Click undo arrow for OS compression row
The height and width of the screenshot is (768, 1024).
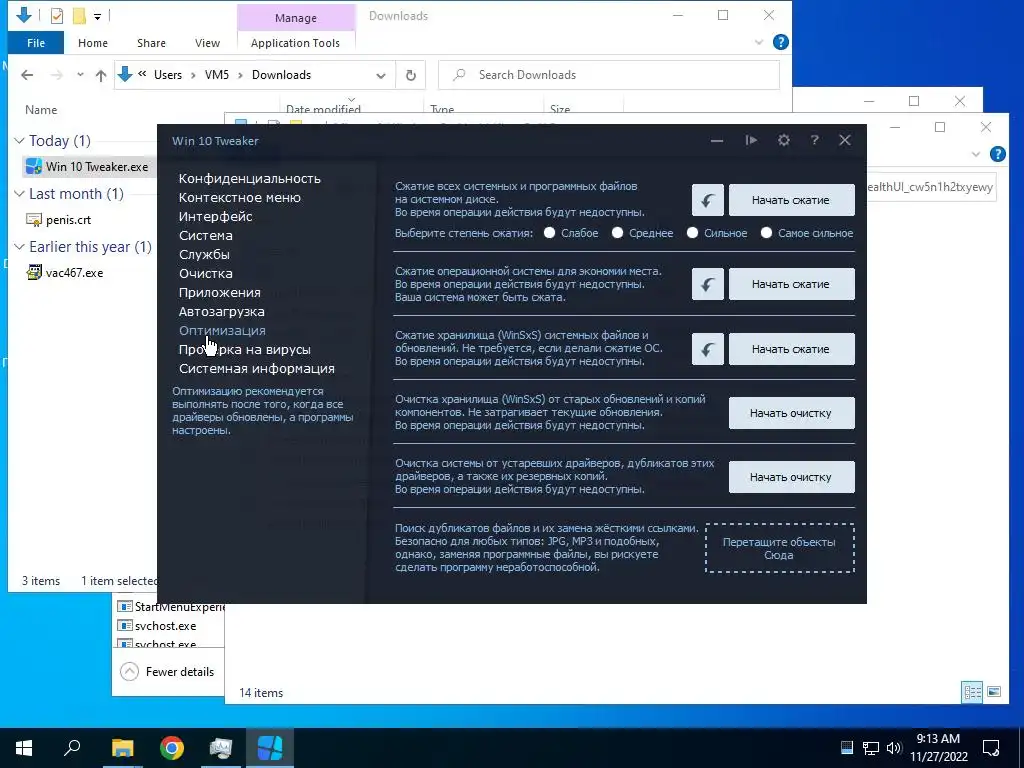pos(708,284)
